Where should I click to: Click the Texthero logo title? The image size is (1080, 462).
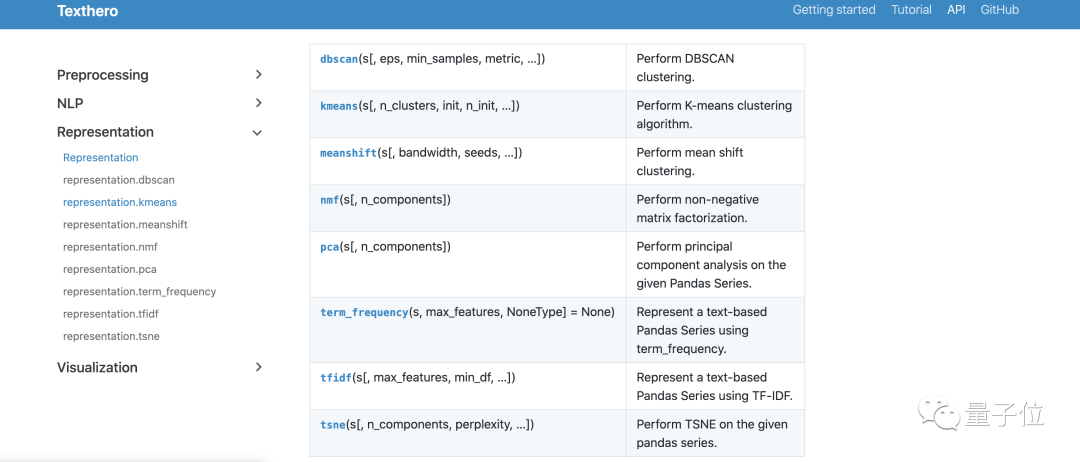pyautogui.click(x=87, y=11)
